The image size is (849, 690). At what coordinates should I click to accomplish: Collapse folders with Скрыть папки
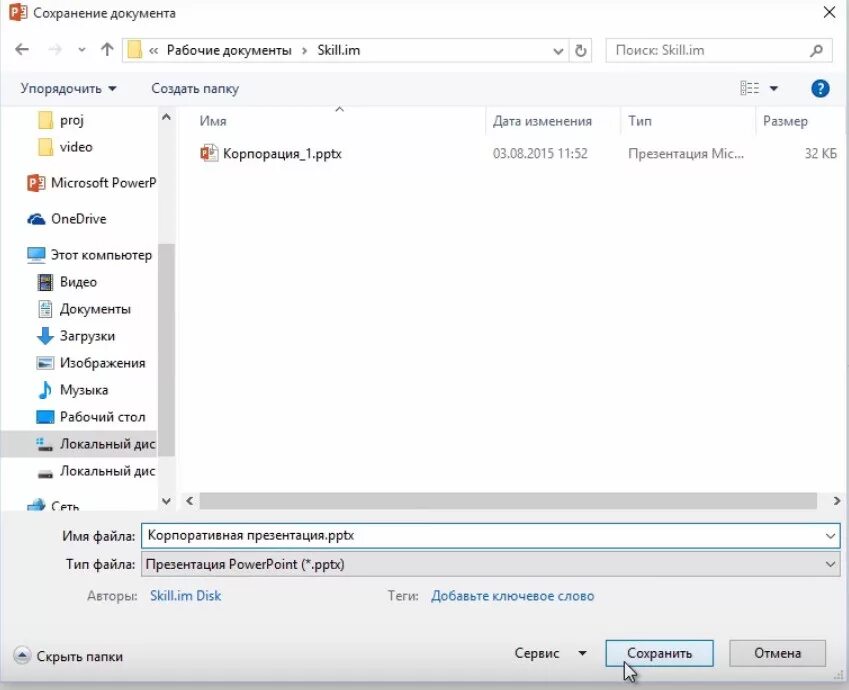(x=68, y=656)
